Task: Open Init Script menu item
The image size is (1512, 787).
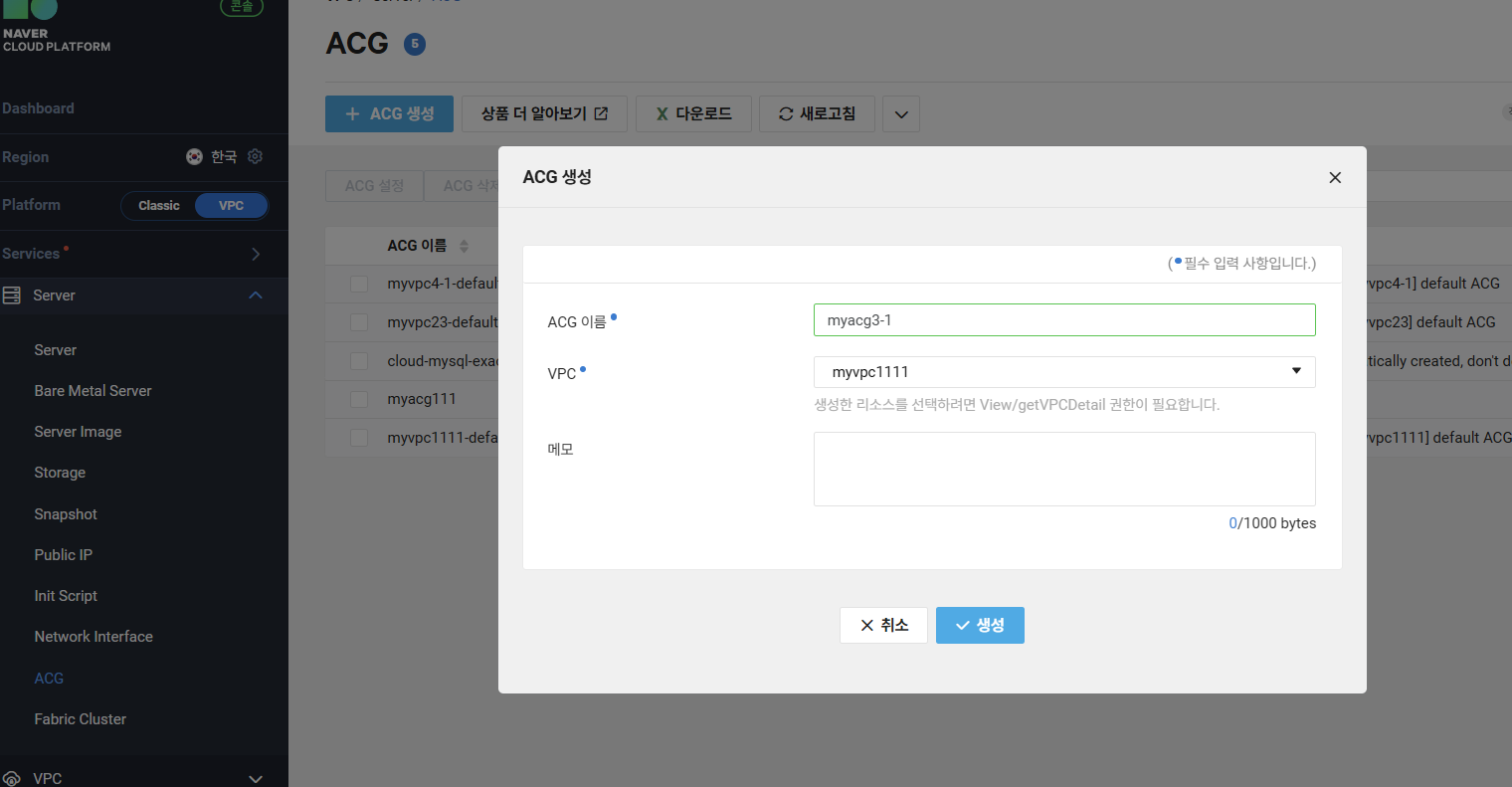Action: pos(66,596)
